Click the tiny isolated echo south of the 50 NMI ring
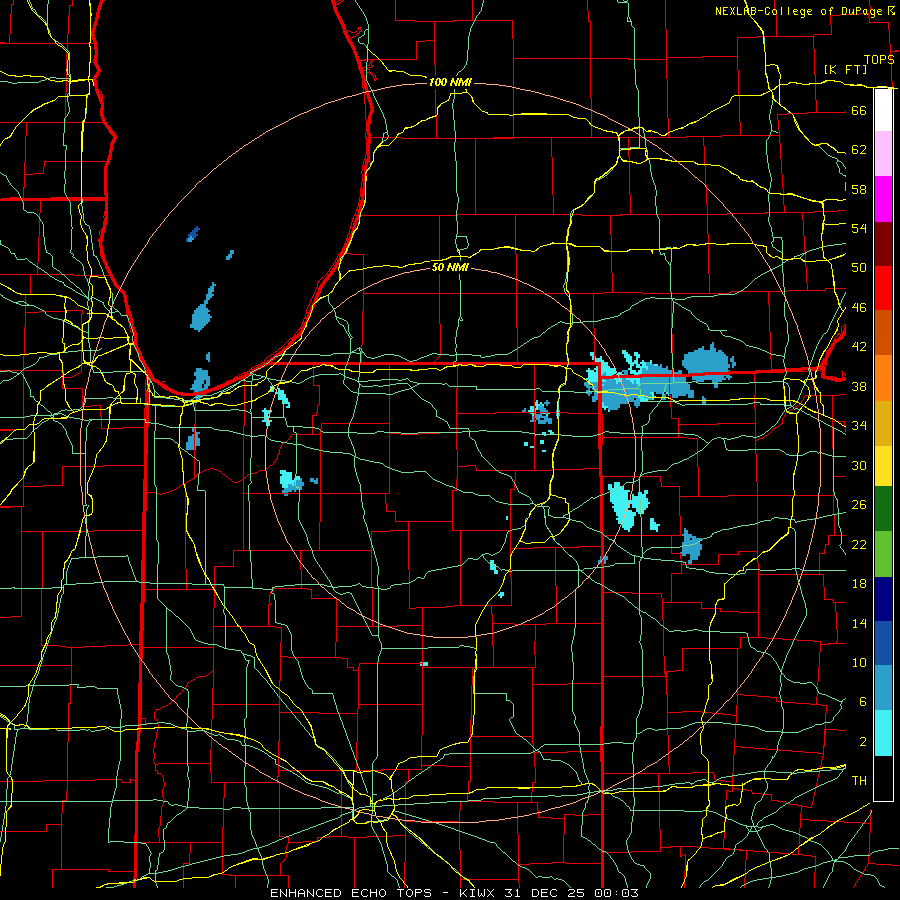The height and width of the screenshot is (900, 900). (424, 664)
